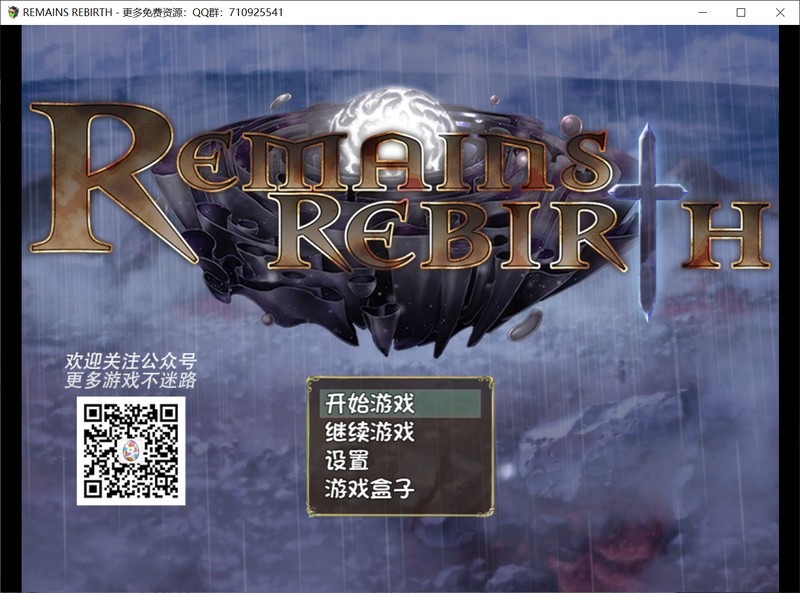The height and width of the screenshot is (593, 800).
Task: Click the game app icon in title bar
Action: tap(12, 12)
